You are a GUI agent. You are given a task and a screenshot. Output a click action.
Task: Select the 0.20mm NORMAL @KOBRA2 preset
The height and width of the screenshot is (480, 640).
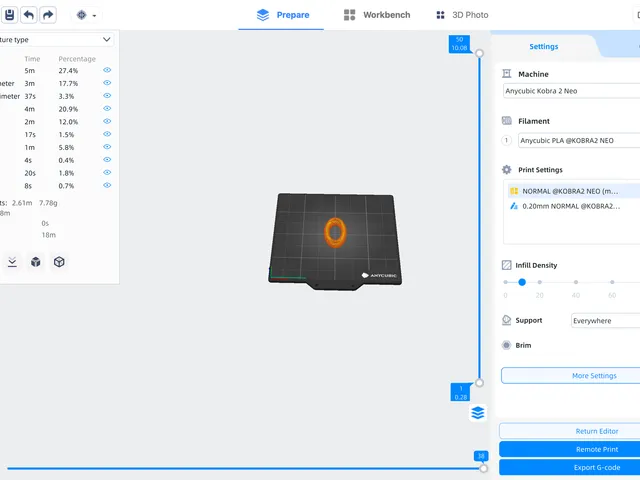574,206
